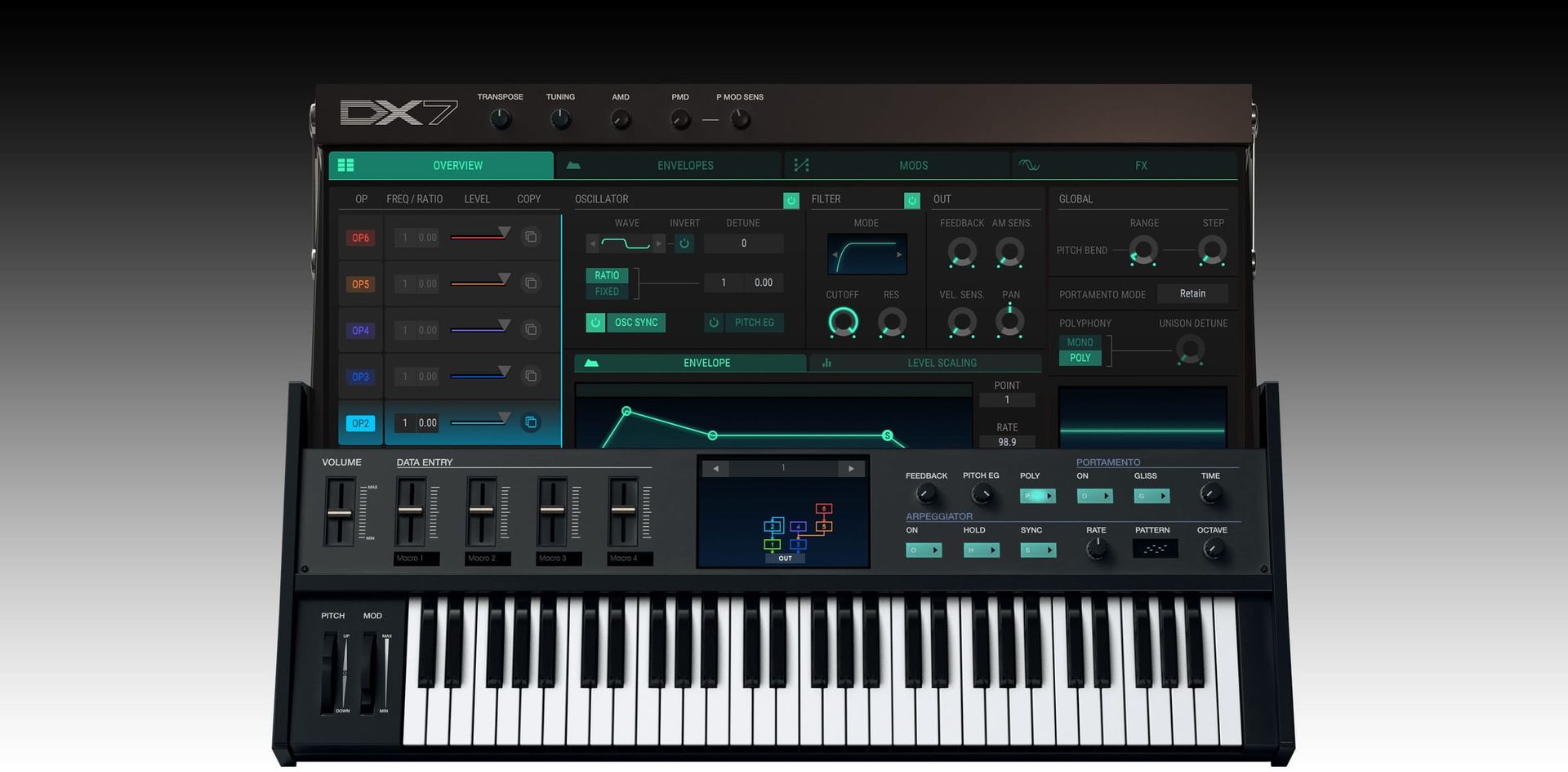Select MONO polyphony mode
Viewport: 1568px width, 772px height.
click(1080, 342)
